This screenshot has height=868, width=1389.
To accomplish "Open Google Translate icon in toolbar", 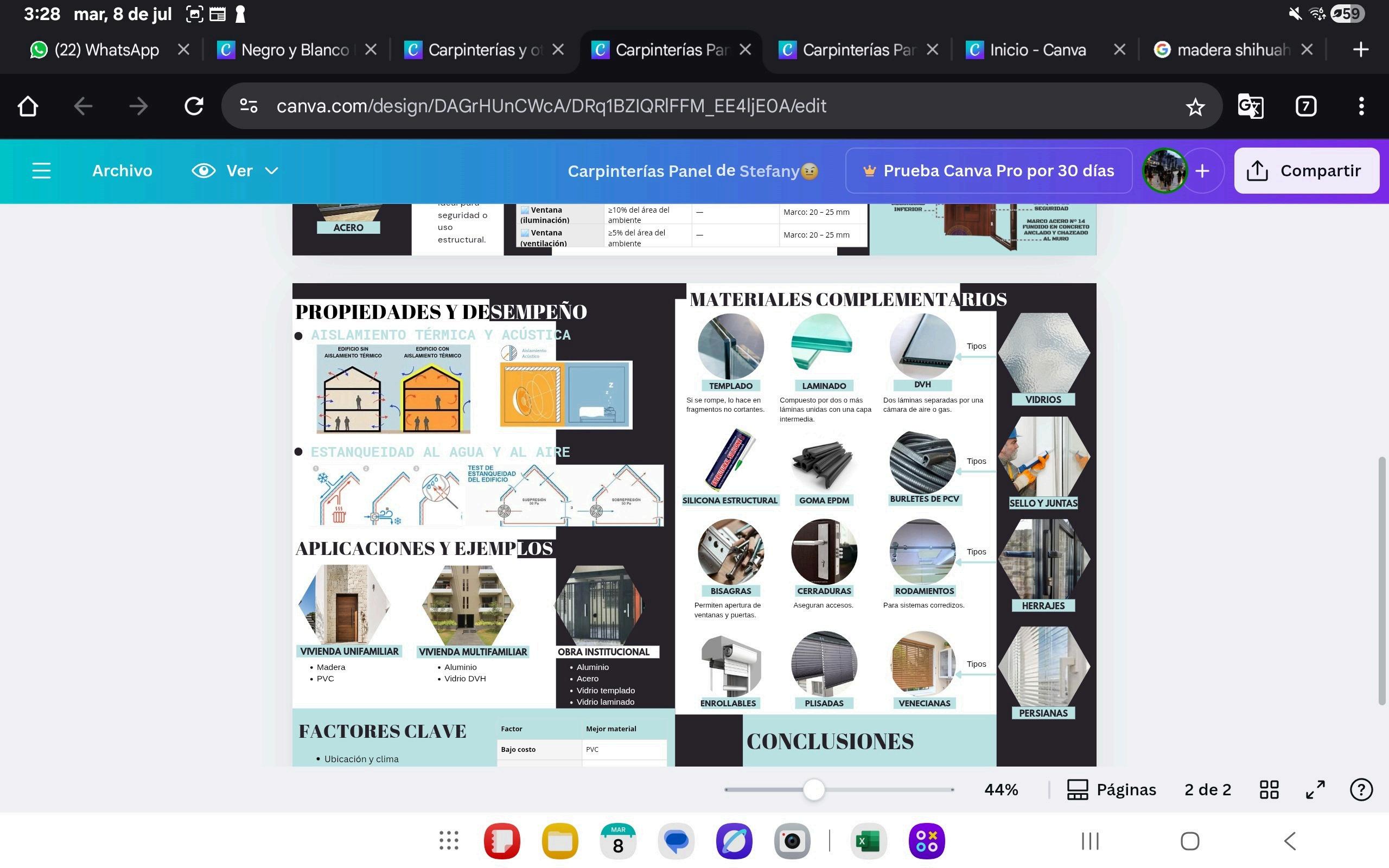I will [1251, 107].
